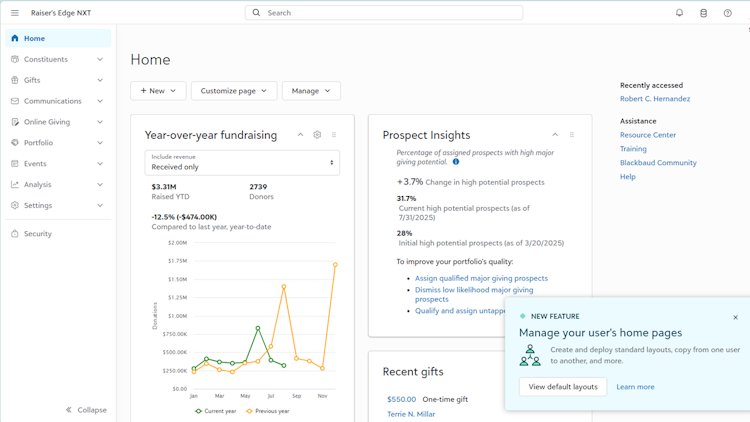This screenshot has height=422, width=750.
Task: Toggle Current year series in chart legend
Action: click(216, 411)
